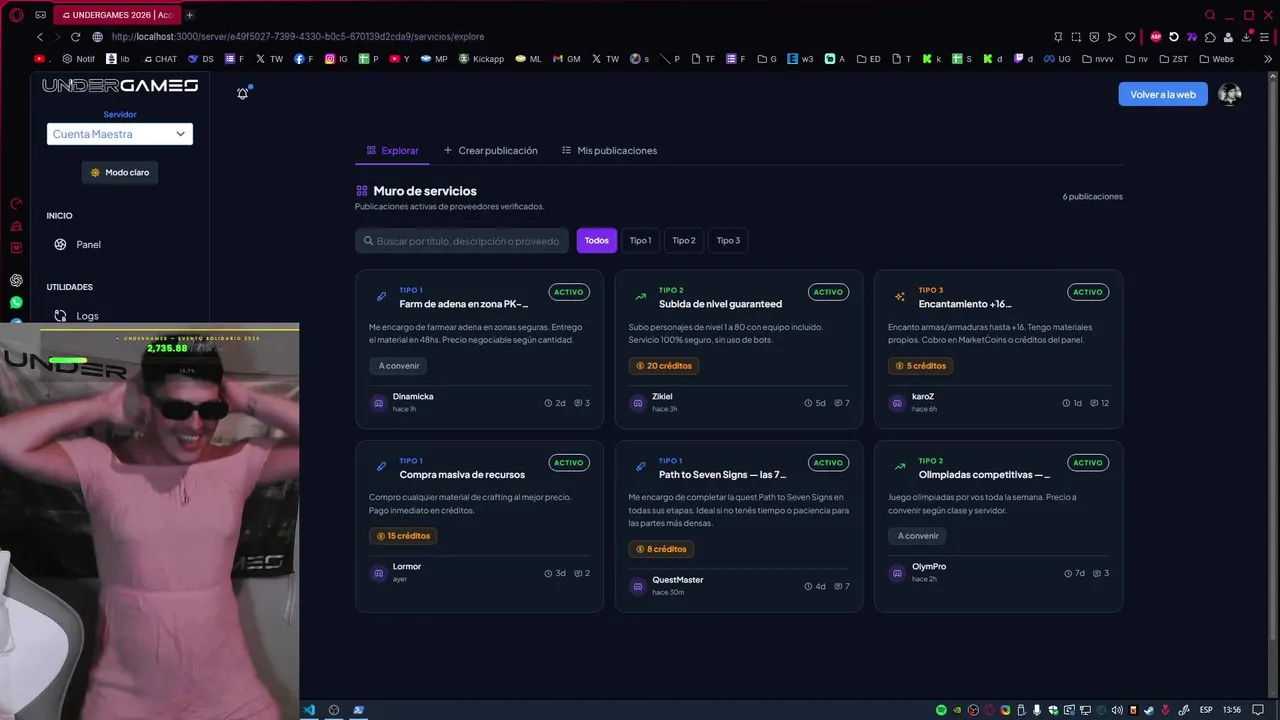The width and height of the screenshot is (1280, 720).
Task: Select the Tipo 3 filter
Action: (728, 241)
